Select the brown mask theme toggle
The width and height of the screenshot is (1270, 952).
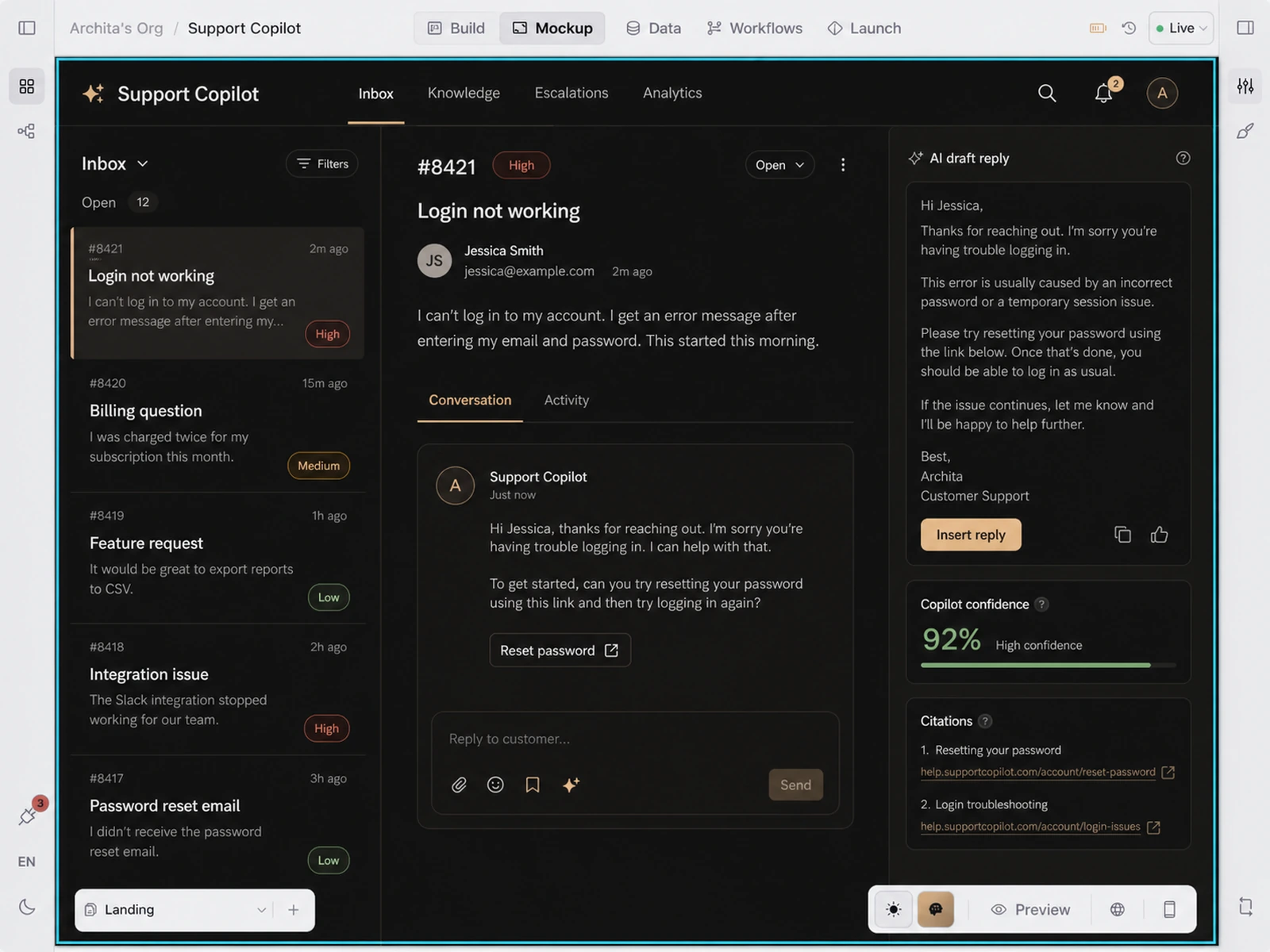coord(936,909)
